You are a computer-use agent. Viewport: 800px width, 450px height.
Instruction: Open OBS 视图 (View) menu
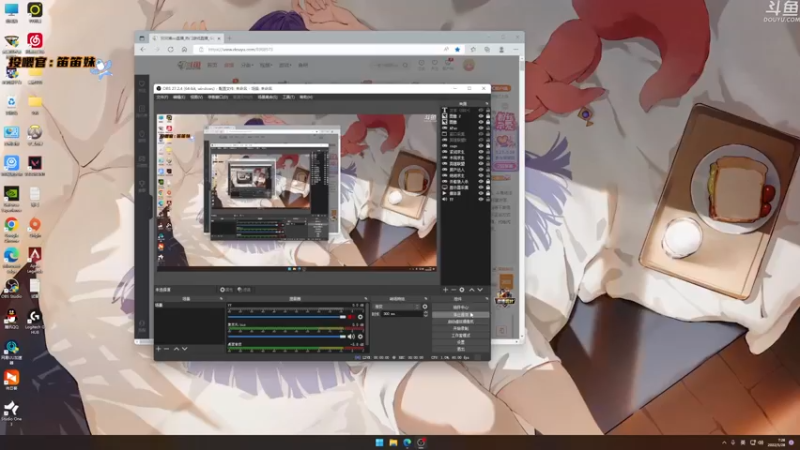point(196,97)
